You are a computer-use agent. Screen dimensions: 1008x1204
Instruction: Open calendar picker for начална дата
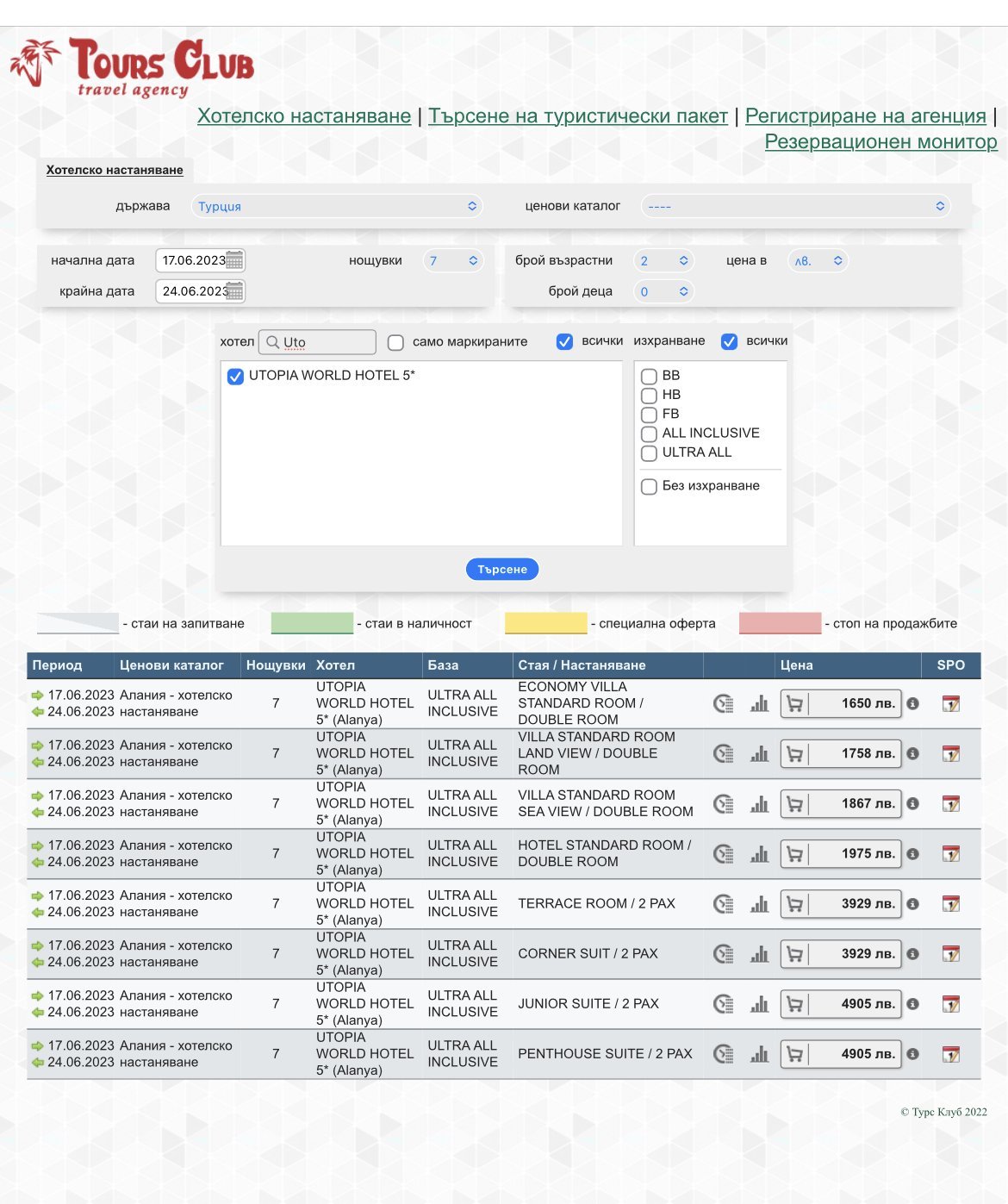coord(234,260)
